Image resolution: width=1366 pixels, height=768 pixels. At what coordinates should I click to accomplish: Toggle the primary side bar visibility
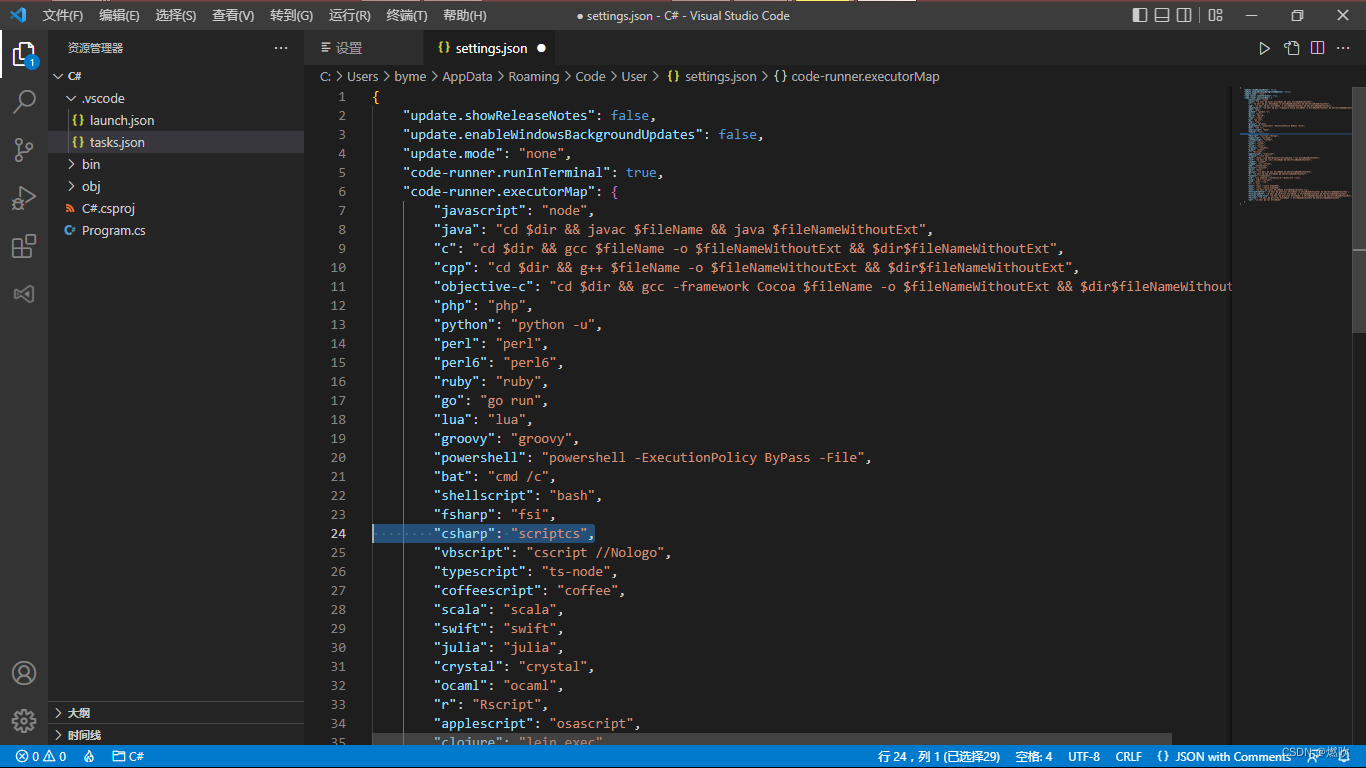(x=1140, y=15)
